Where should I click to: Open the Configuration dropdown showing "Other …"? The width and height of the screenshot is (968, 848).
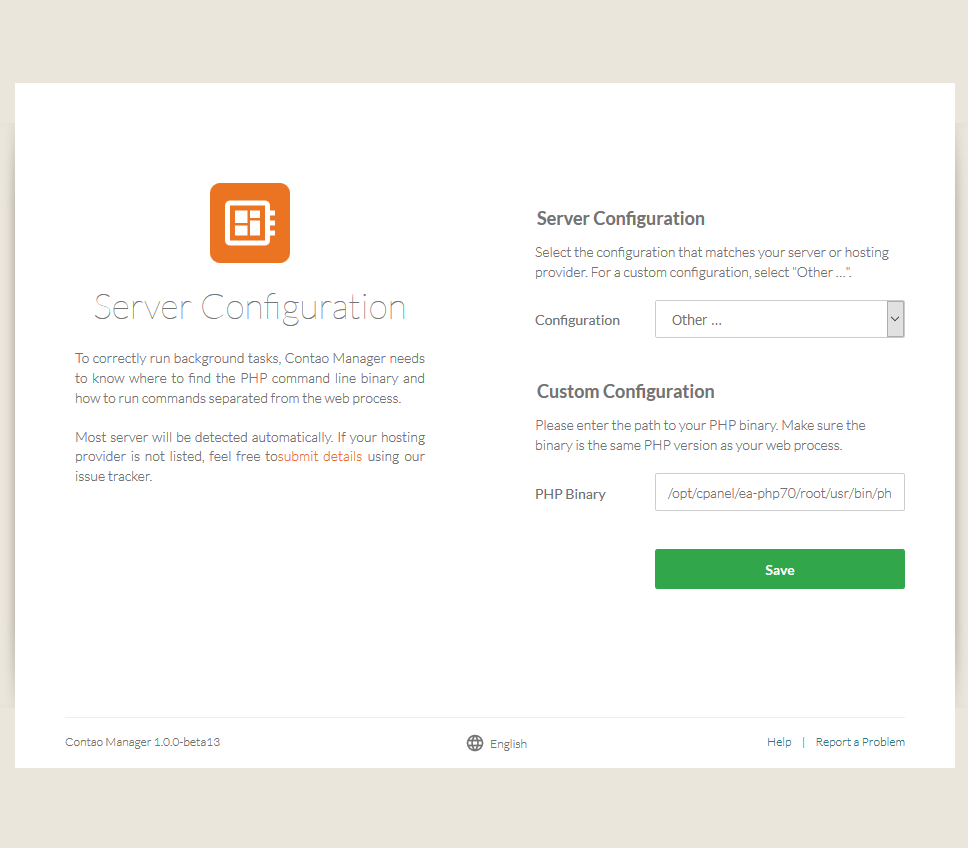click(770, 320)
